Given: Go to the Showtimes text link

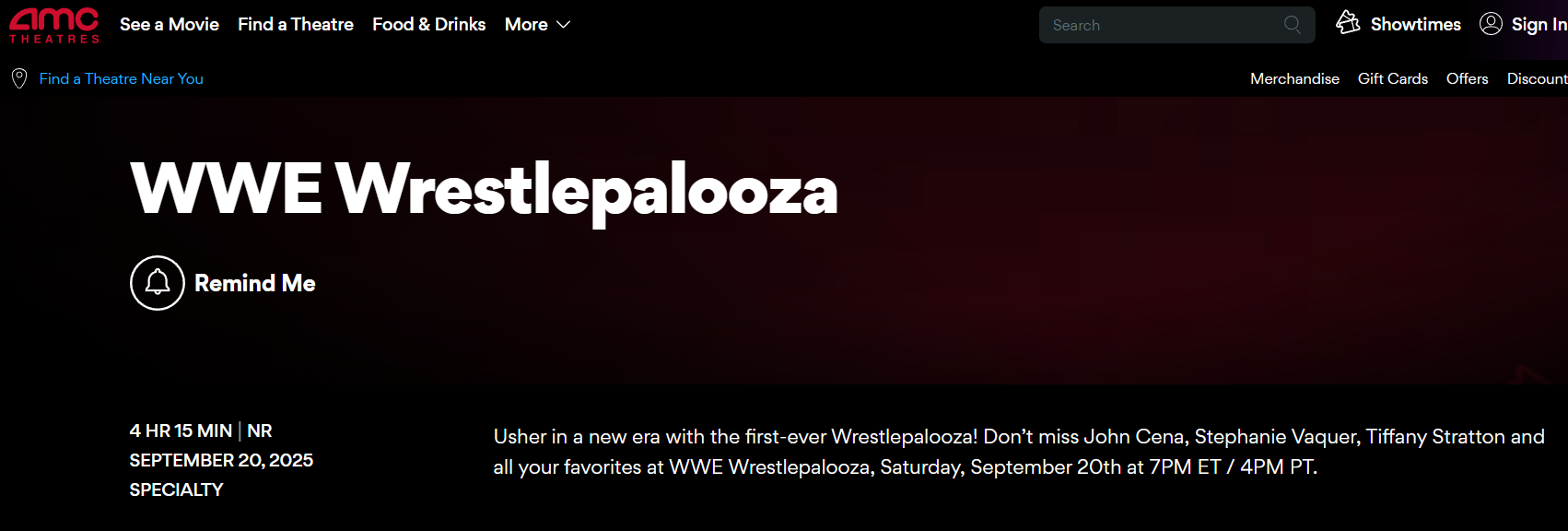Looking at the screenshot, I should pos(1415,25).
